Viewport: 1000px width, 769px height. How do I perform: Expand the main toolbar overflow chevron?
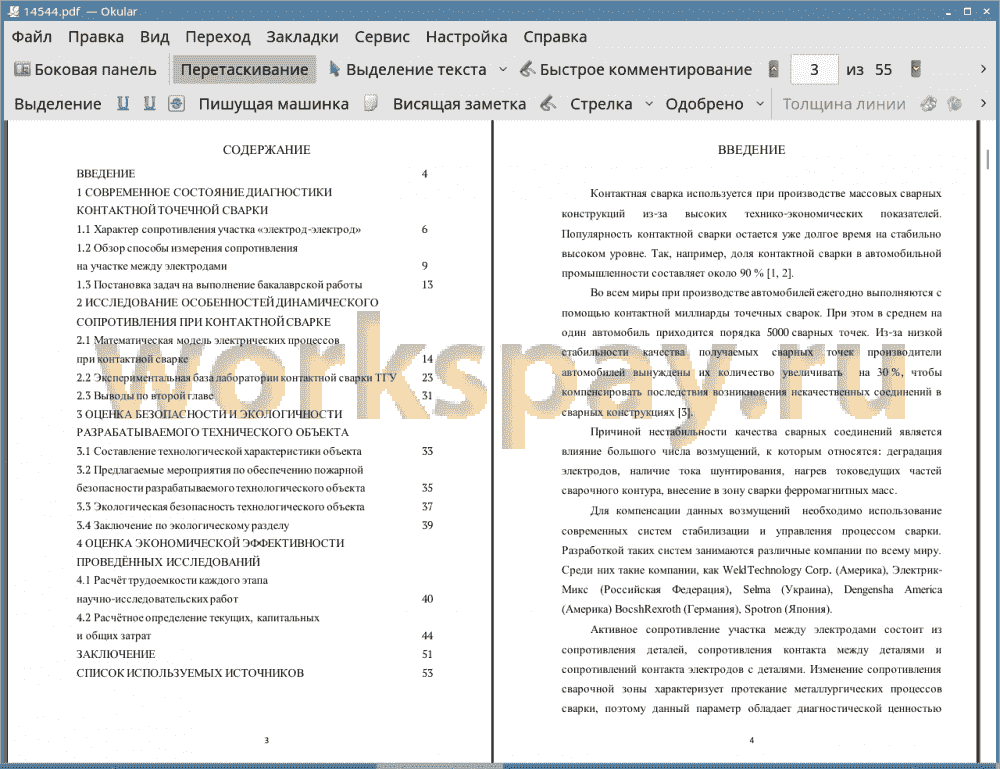point(983,69)
